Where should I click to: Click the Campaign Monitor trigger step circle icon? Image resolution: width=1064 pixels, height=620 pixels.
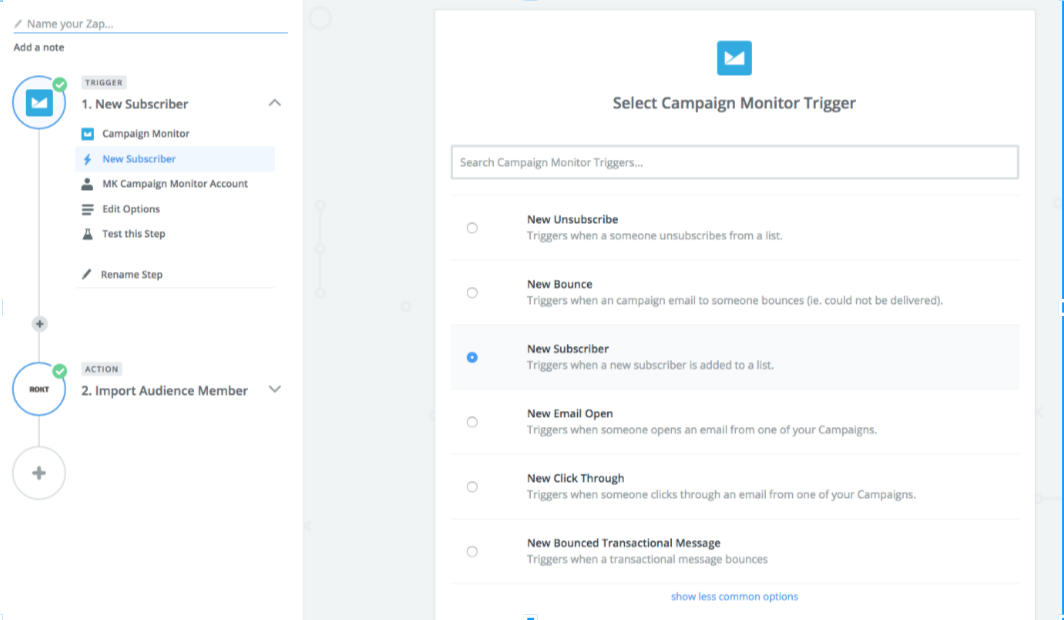tap(39, 102)
